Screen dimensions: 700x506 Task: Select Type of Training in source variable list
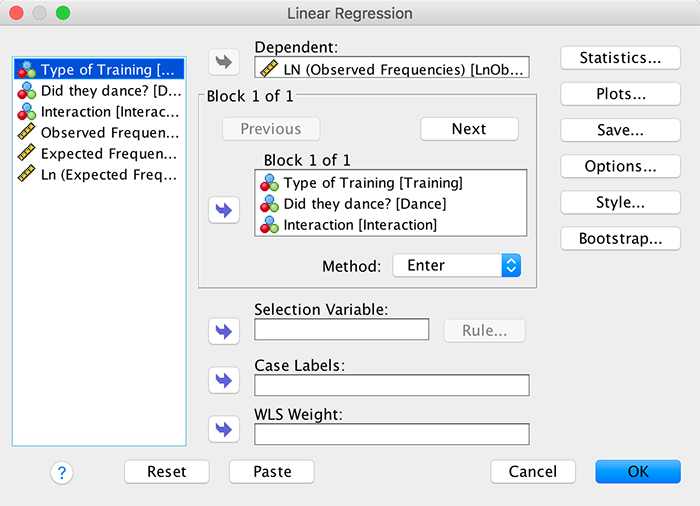[x=99, y=70]
